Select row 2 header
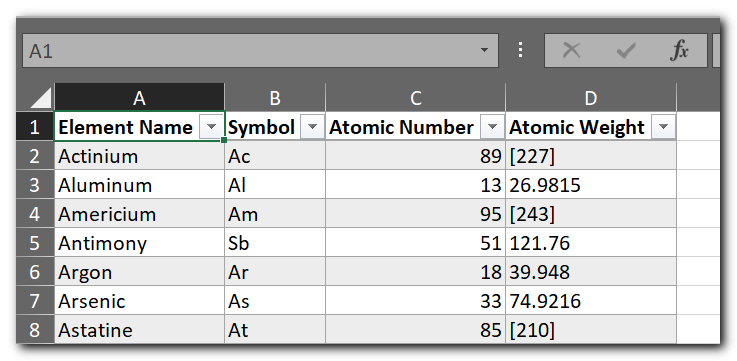This screenshot has width=737, height=361. click(x=36, y=156)
